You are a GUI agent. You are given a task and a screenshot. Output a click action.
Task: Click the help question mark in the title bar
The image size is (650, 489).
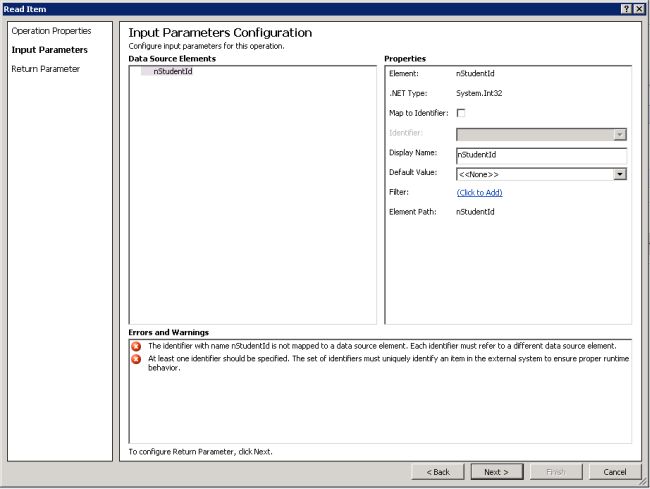pyautogui.click(x=627, y=8)
